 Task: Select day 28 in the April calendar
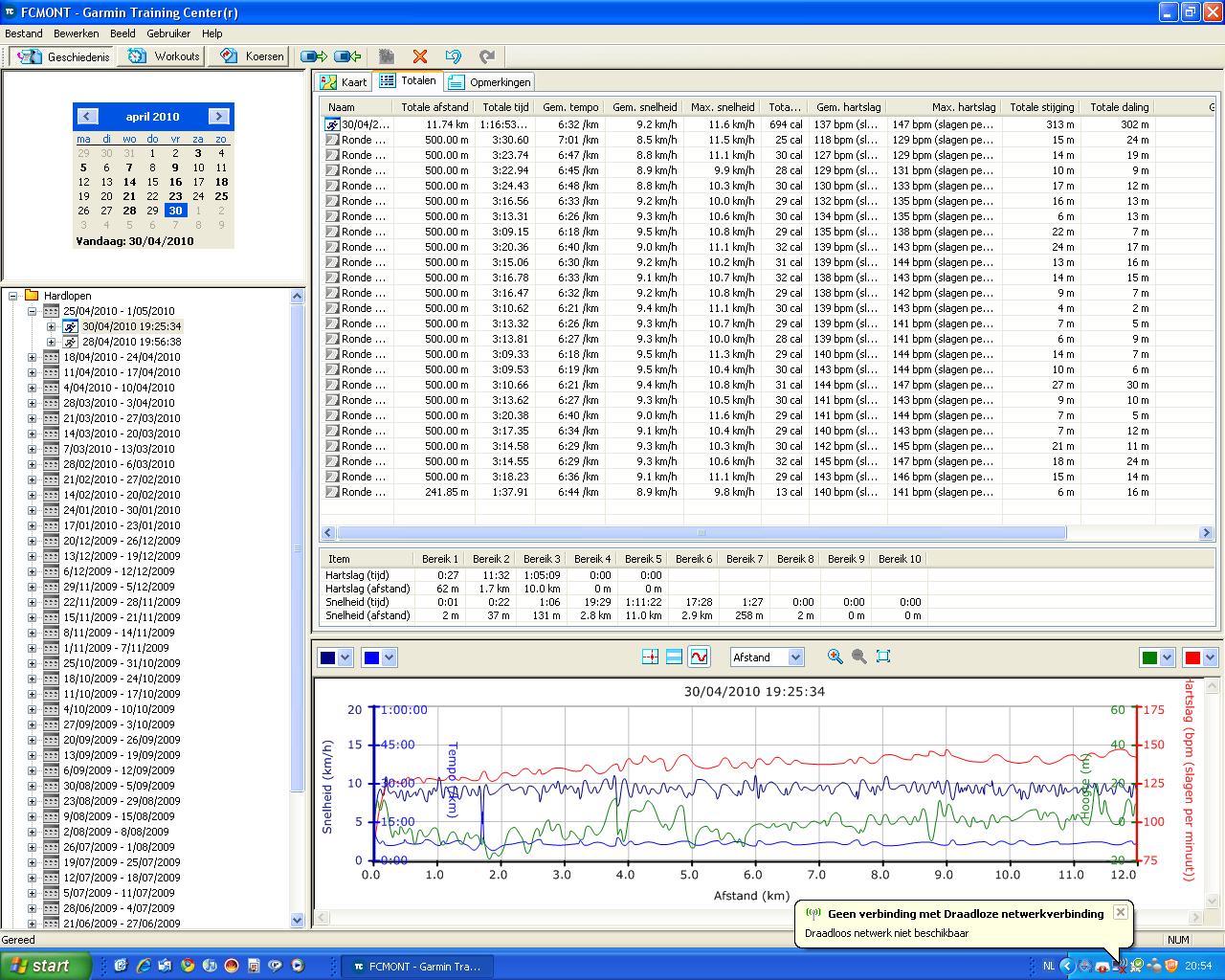pyautogui.click(x=129, y=211)
